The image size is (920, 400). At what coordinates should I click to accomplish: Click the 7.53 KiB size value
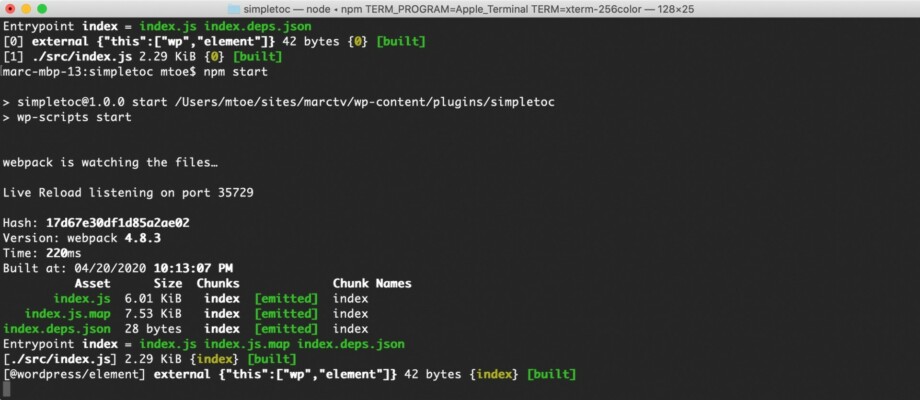pyautogui.click(x=153, y=314)
